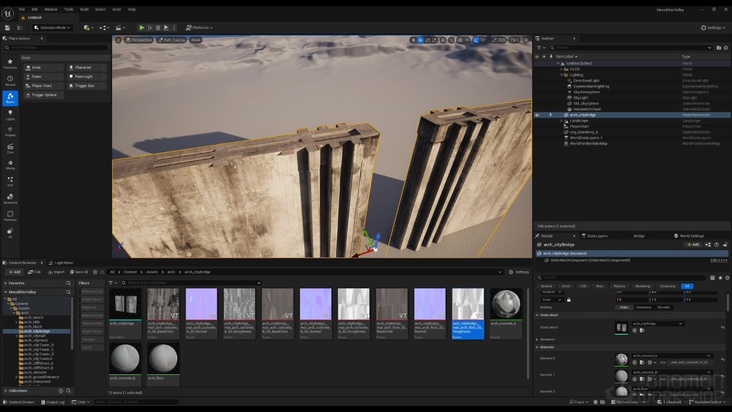Select the Lights category in Place Actors

click(x=10, y=115)
